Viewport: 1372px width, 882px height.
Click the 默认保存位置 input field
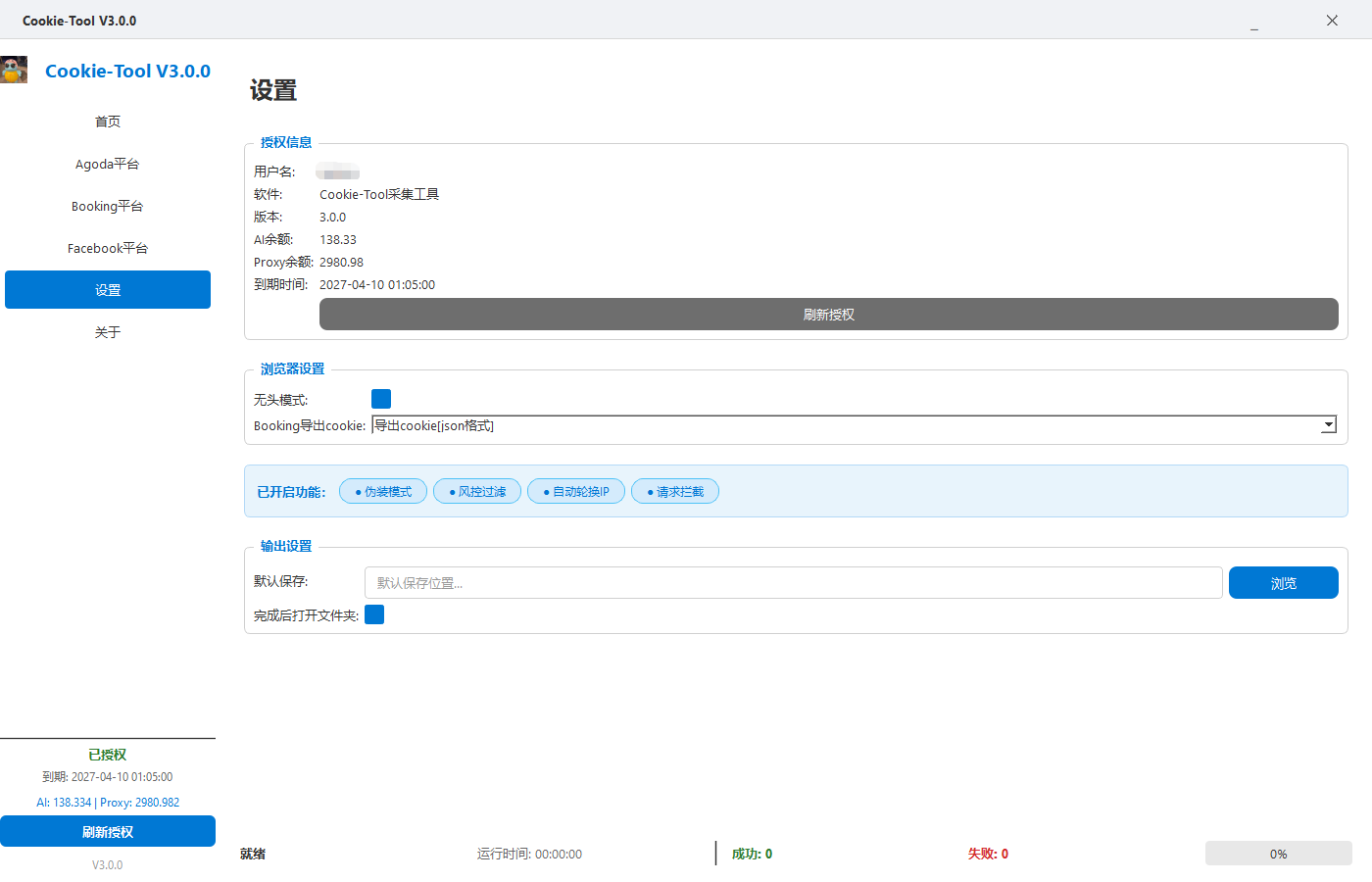793,582
